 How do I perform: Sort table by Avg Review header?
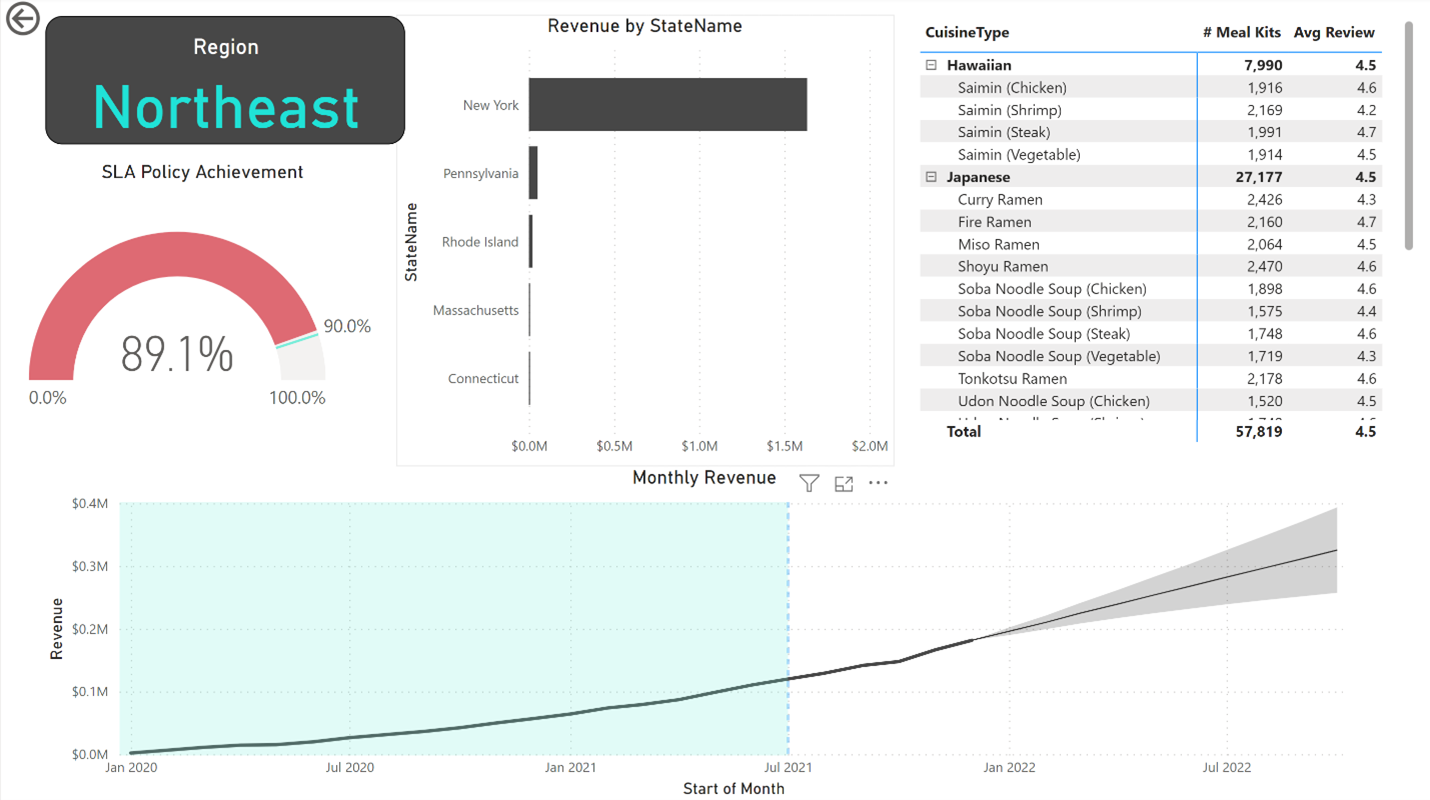coord(1334,33)
